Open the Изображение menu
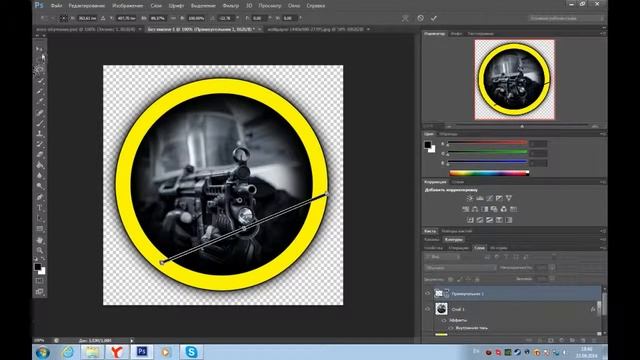This screenshot has width=640, height=360. pyautogui.click(x=128, y=6)
